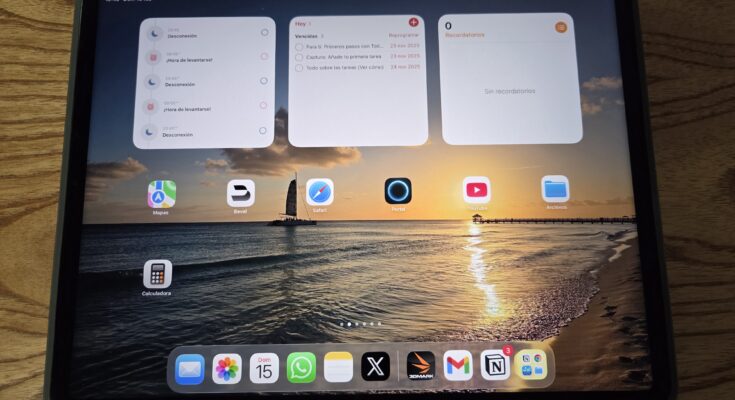Check off the 'Captura: Añade tu primera tarea' task

point(299,57)
